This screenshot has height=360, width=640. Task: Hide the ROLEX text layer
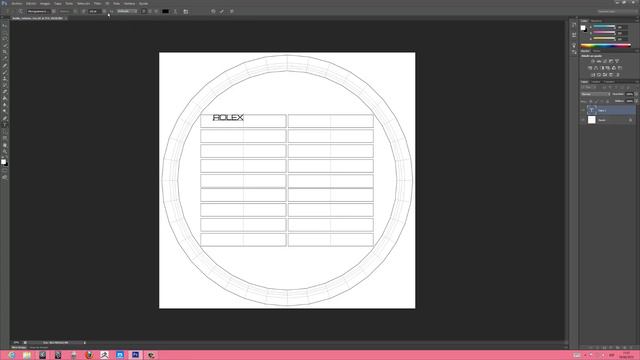(583, 110)
